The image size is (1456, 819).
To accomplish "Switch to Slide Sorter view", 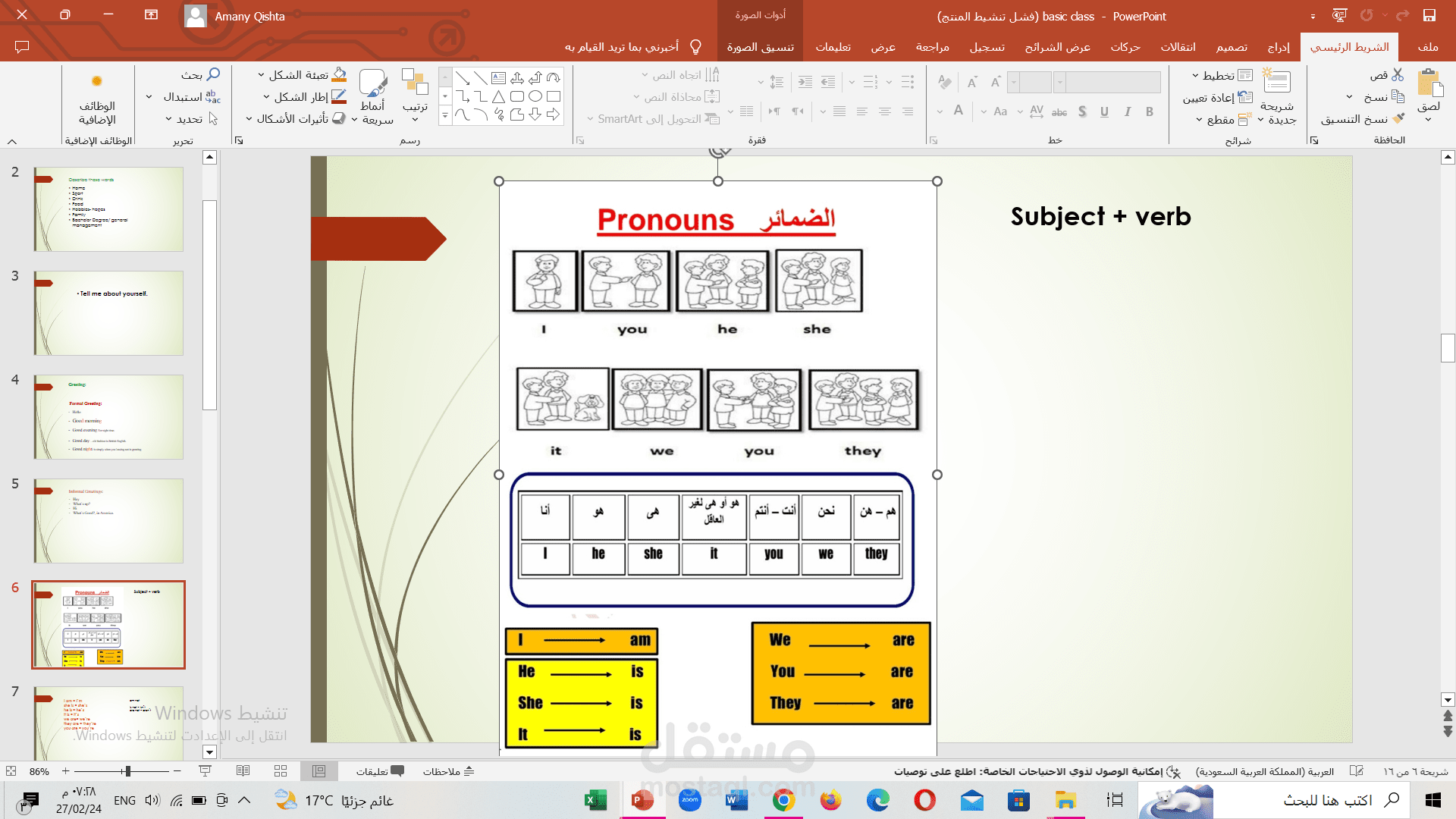I will [x=281, y=771].
